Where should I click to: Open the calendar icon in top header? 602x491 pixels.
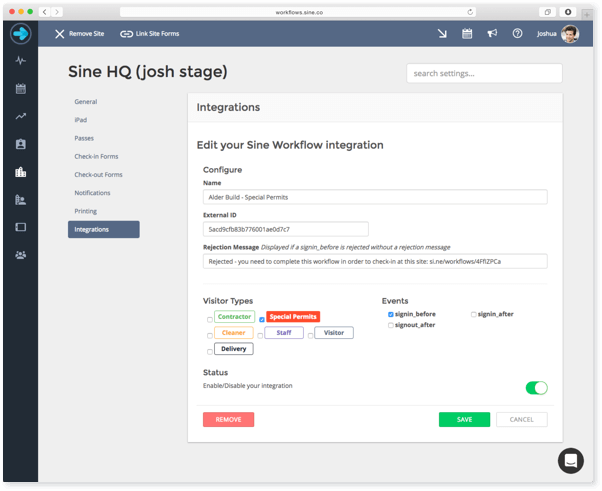pos(467,33)
